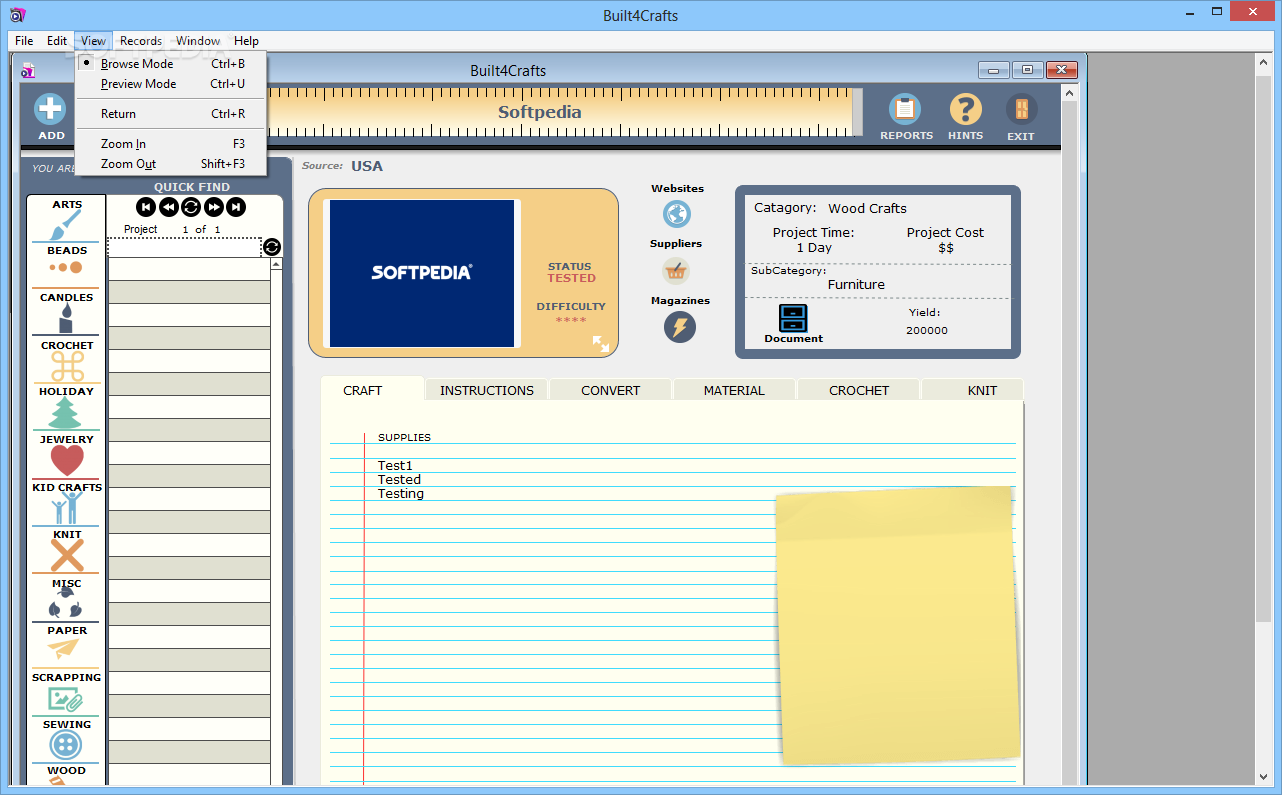
Task: Select the JEWELRY heart category icon
Action: coord(67,461)
